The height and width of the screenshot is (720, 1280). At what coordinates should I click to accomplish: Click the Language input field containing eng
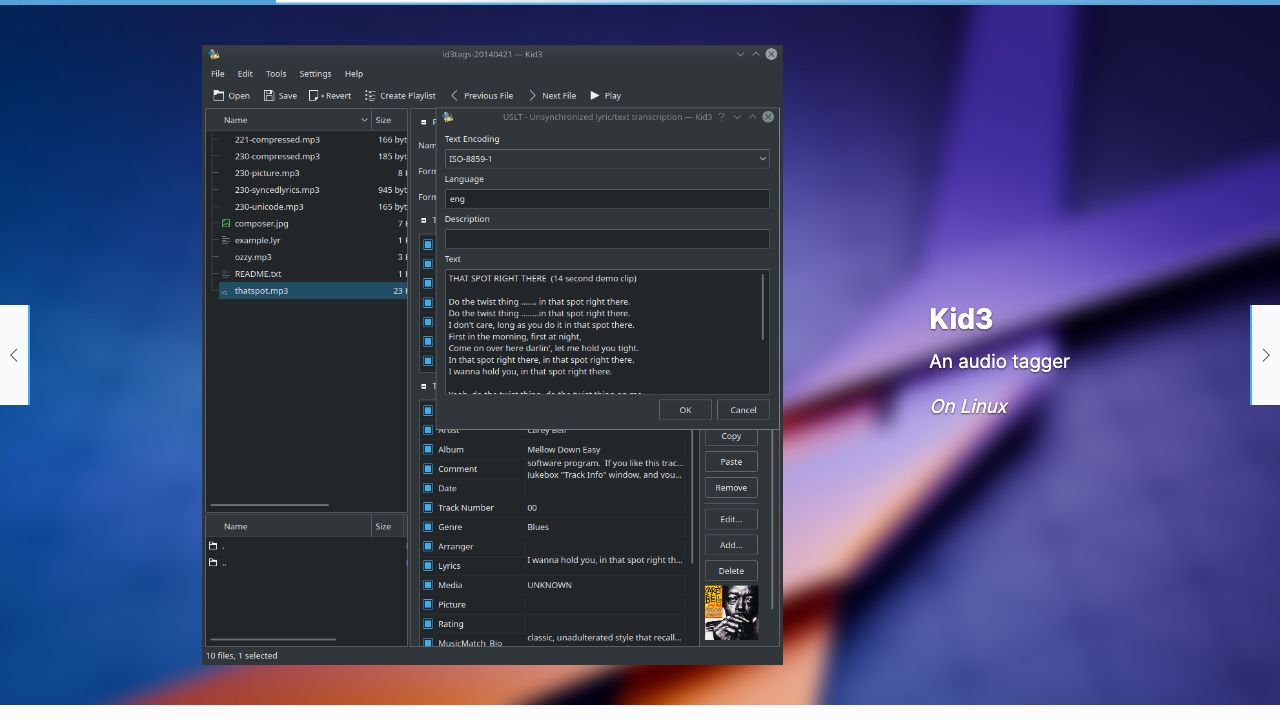point(607,199)
